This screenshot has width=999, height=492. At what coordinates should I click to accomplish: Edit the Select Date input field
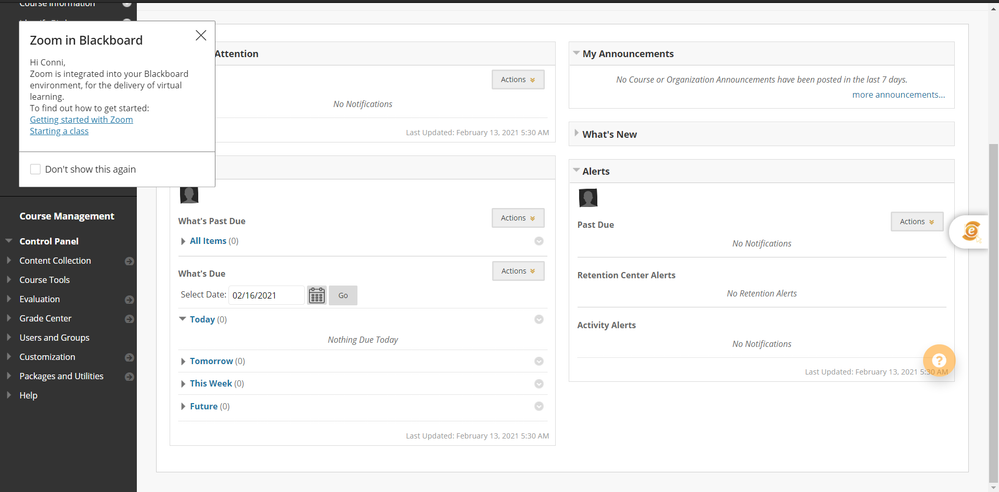[266, 295]
